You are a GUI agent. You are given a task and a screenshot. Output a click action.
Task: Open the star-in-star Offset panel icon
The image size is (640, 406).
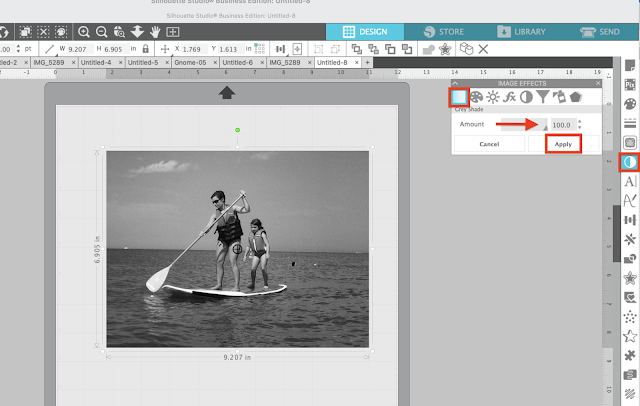coord(630,278)
